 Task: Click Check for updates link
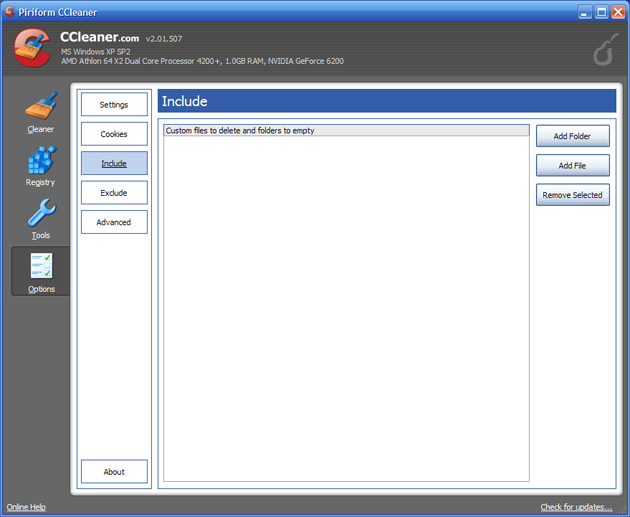pos(577,507)
